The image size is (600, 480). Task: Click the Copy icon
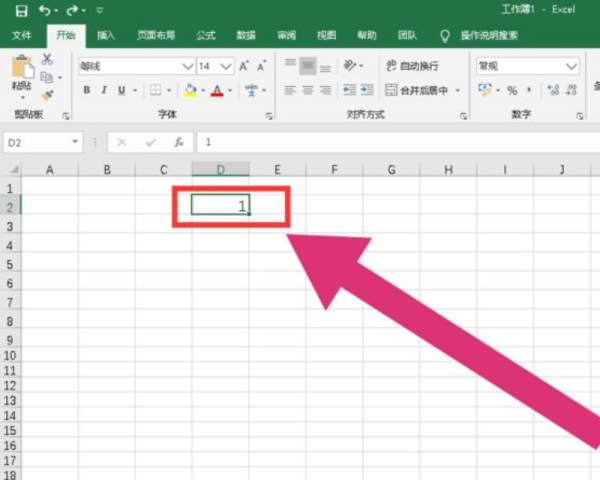pyautogui.click(x=47, y=78)
